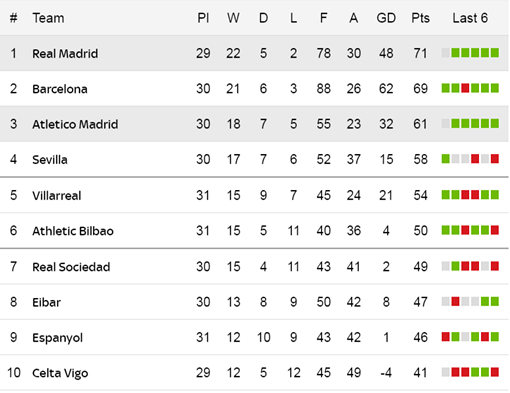Open the Villarreal team entry
Viewport: 510px width, 393px height.
[x=57, y=195]
